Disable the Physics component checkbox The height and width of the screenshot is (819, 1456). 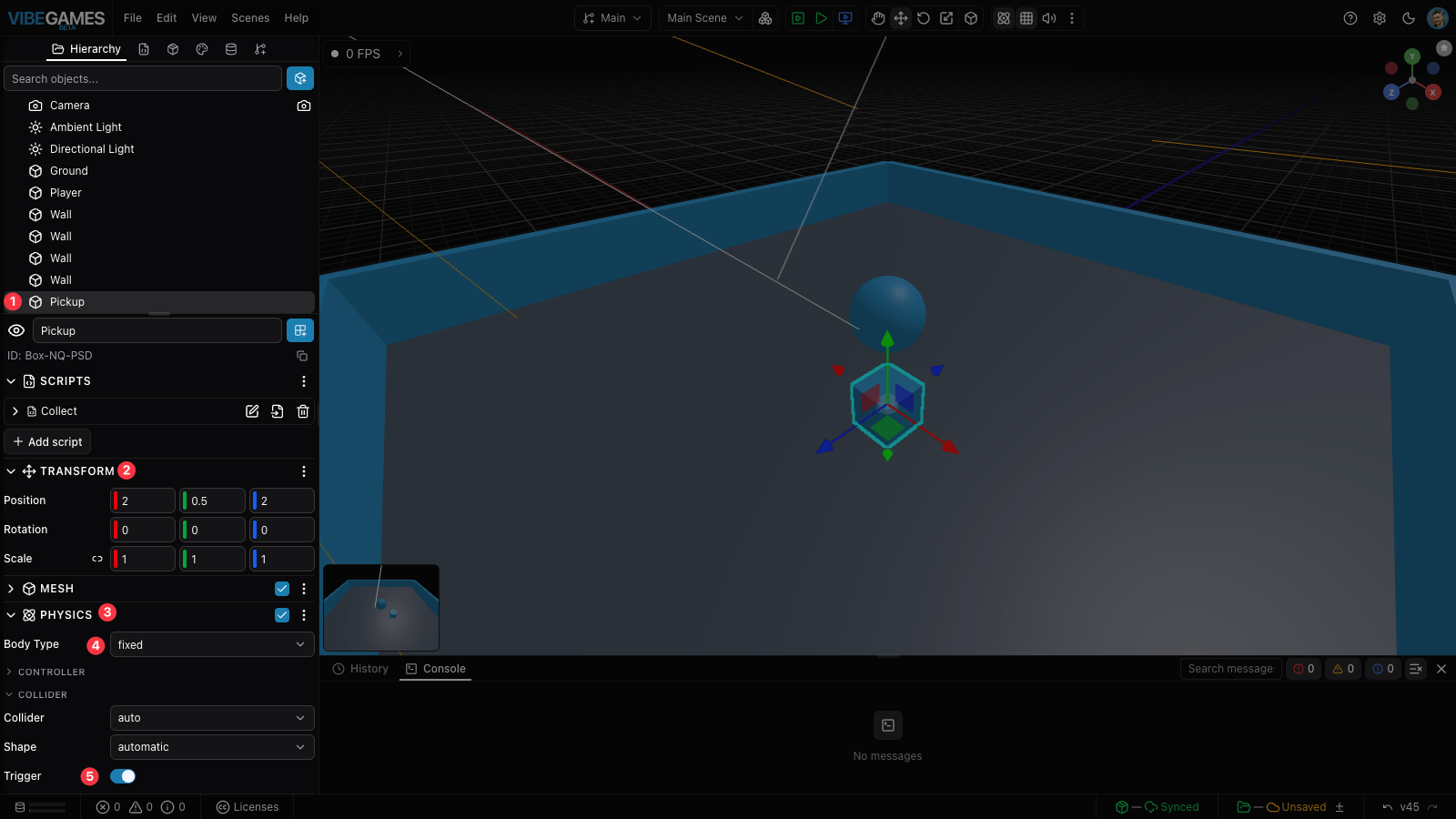click(x=282, y=615)
